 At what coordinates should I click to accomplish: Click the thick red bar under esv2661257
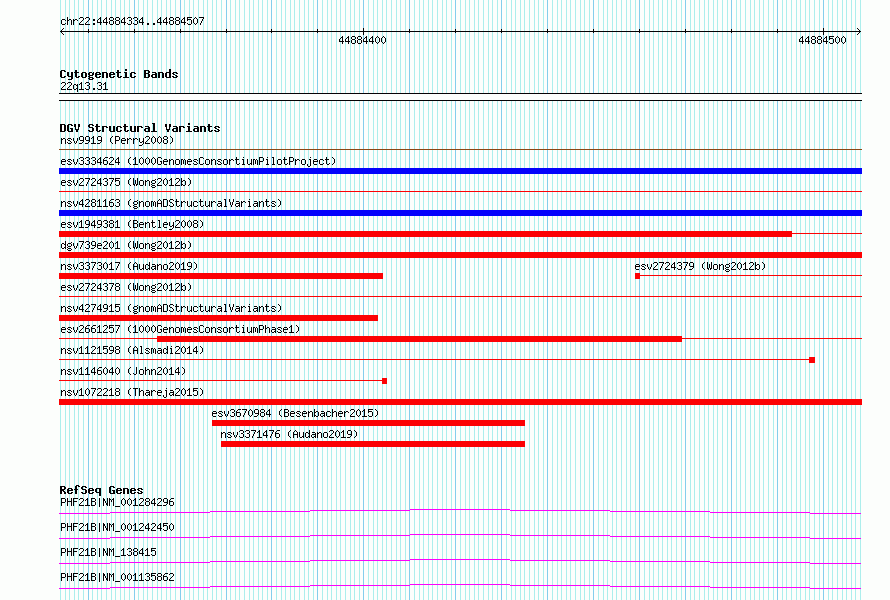[x=419, y=339]
